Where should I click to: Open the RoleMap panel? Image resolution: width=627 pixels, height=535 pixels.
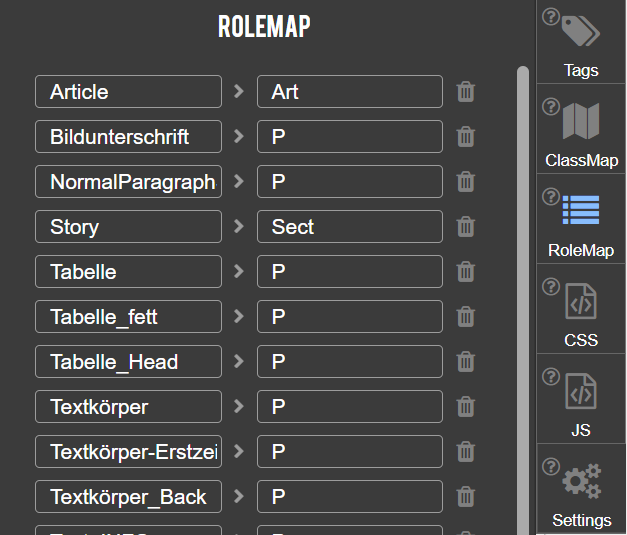coord(581,223)
